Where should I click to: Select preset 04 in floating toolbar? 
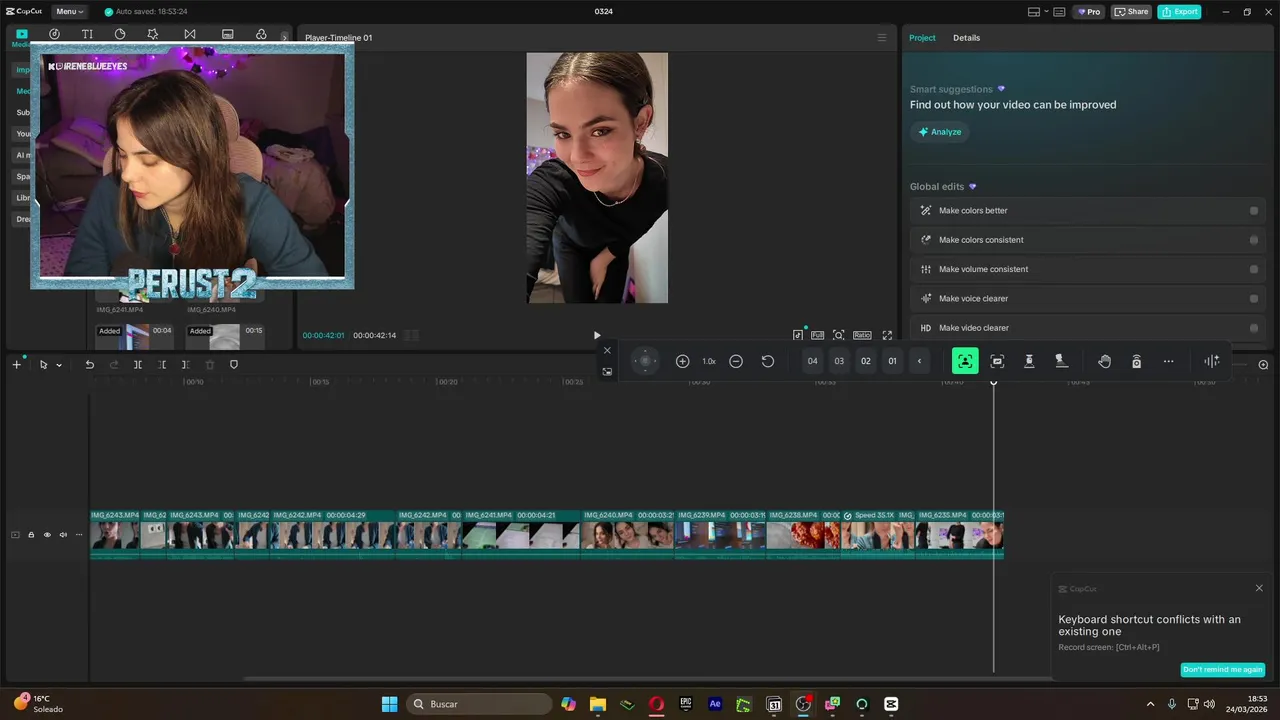[x=813, y=361]
